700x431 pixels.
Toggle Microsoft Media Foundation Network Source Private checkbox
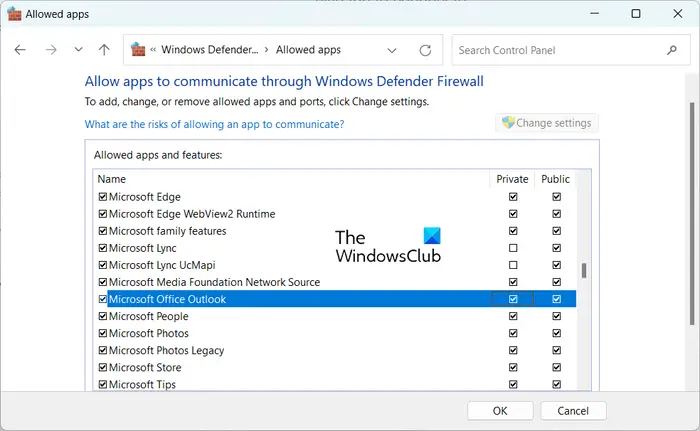point(513,282)
